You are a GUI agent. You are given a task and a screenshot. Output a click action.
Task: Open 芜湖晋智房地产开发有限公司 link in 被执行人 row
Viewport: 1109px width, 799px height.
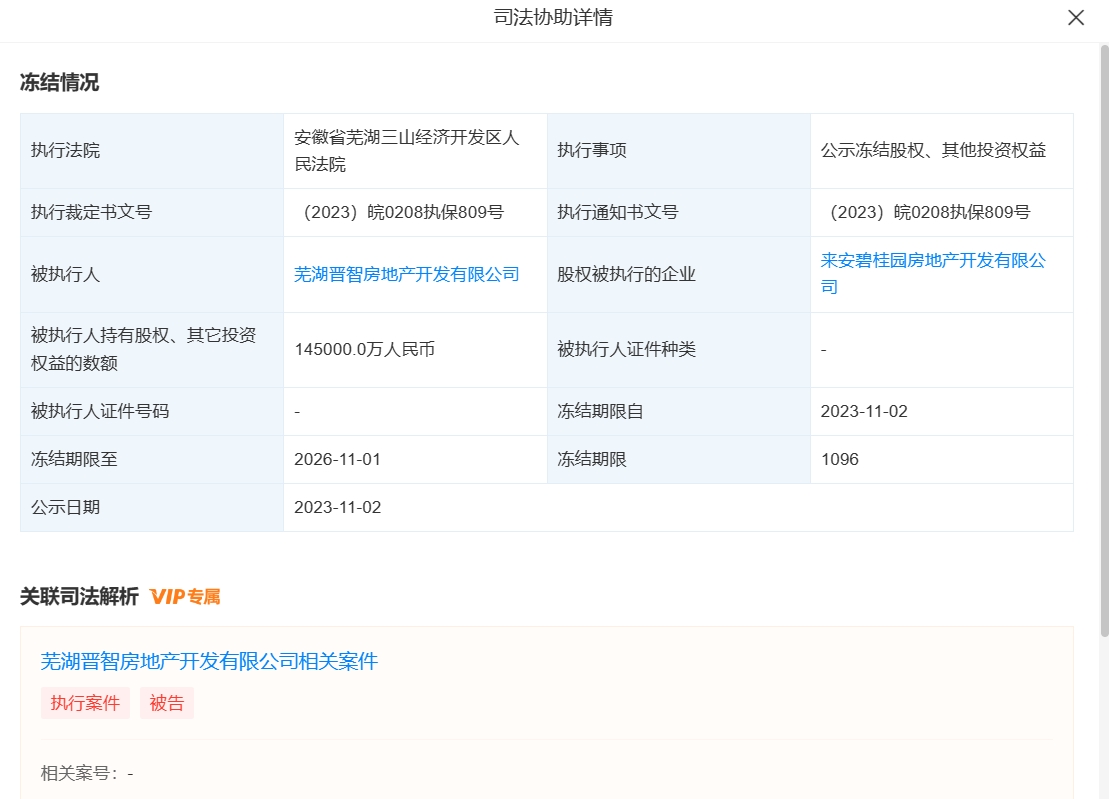pos(407,274)
